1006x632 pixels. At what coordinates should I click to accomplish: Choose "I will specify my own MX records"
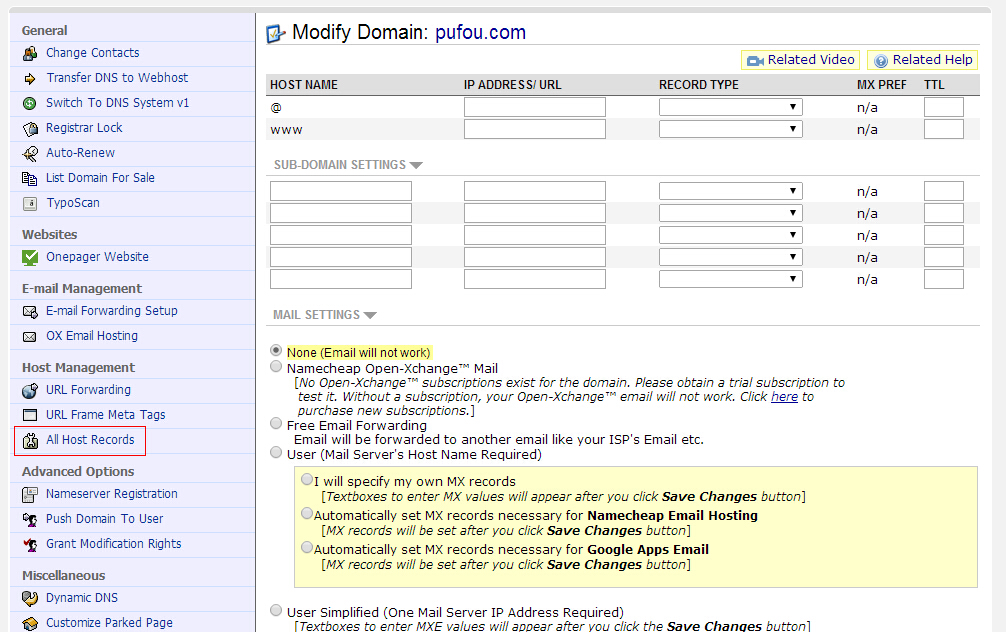click(x=307, y=480)
